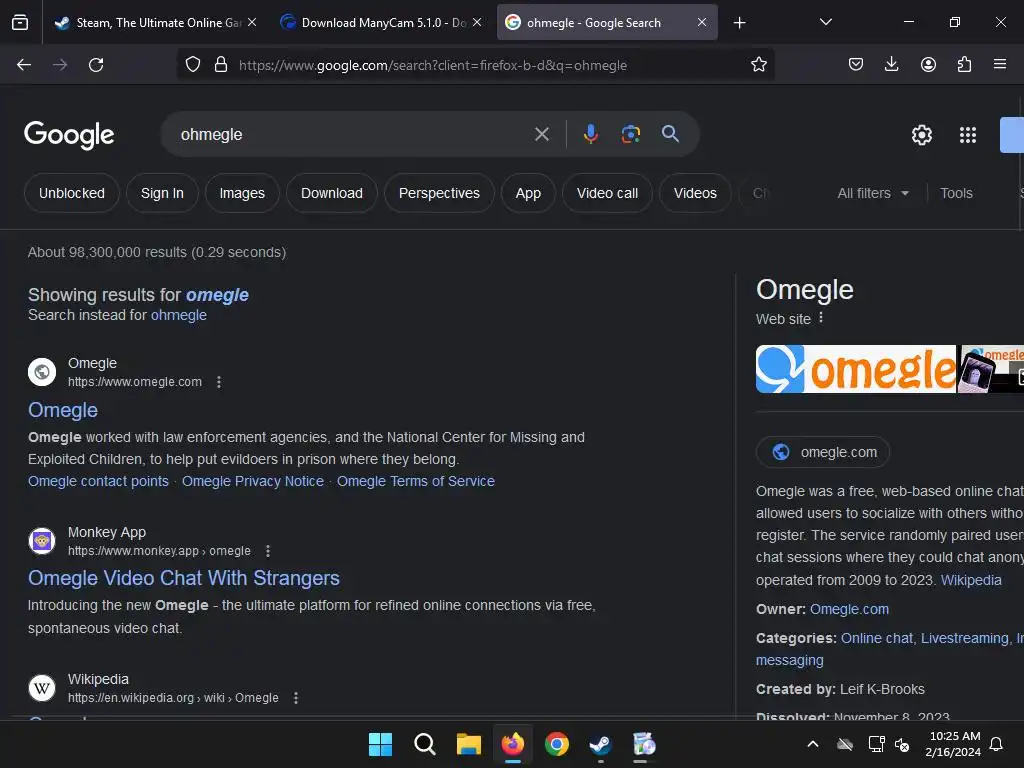Search instead for ohmegle
Screen dimensions: 1024x768
178,315
